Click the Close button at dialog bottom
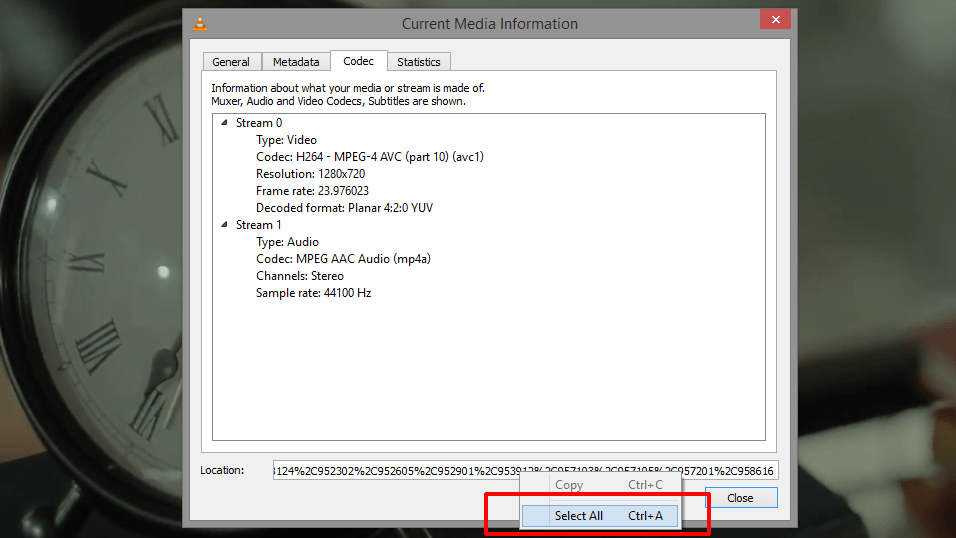 click(741, 498)
